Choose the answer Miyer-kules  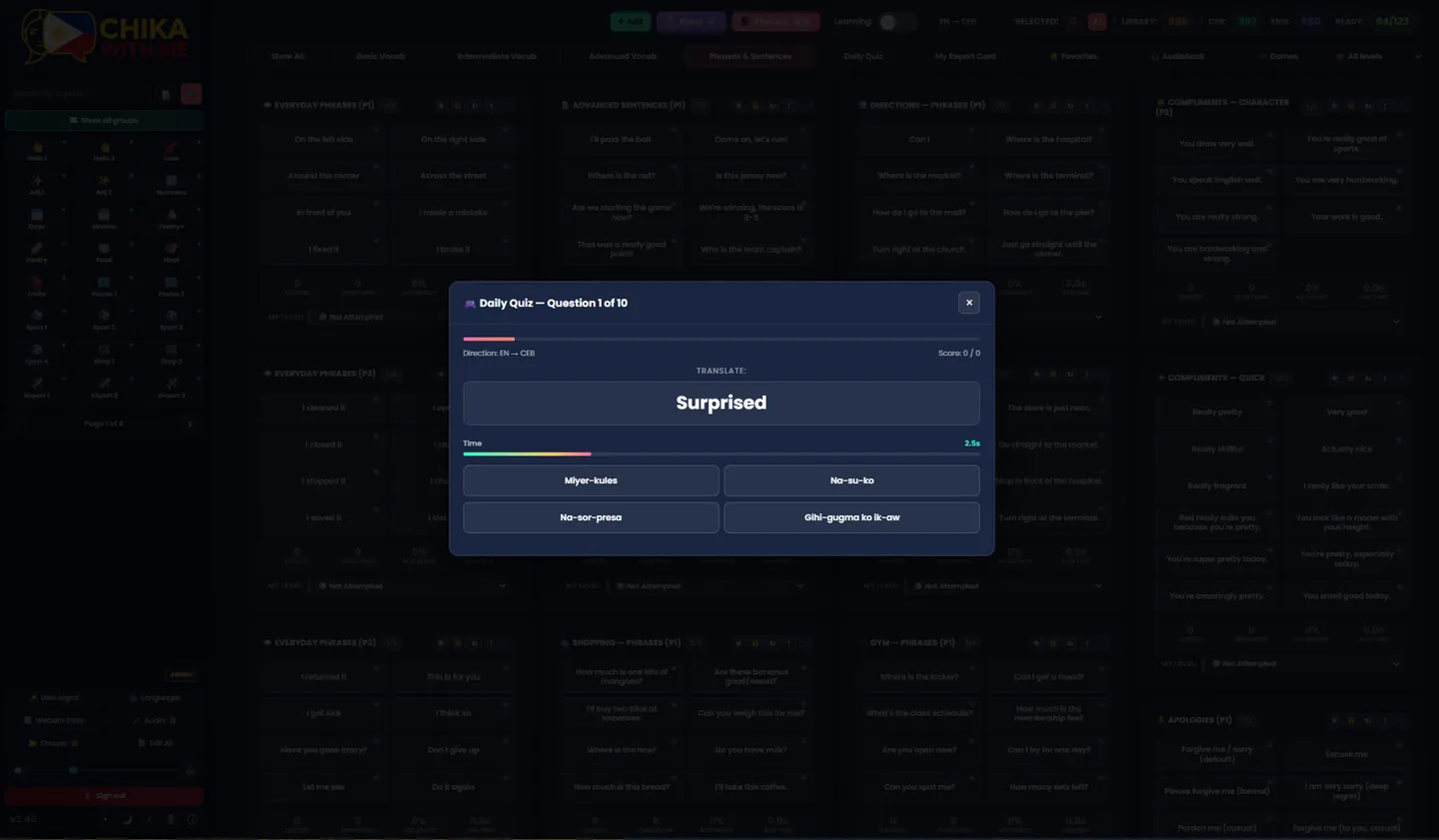tap(591, 480)
